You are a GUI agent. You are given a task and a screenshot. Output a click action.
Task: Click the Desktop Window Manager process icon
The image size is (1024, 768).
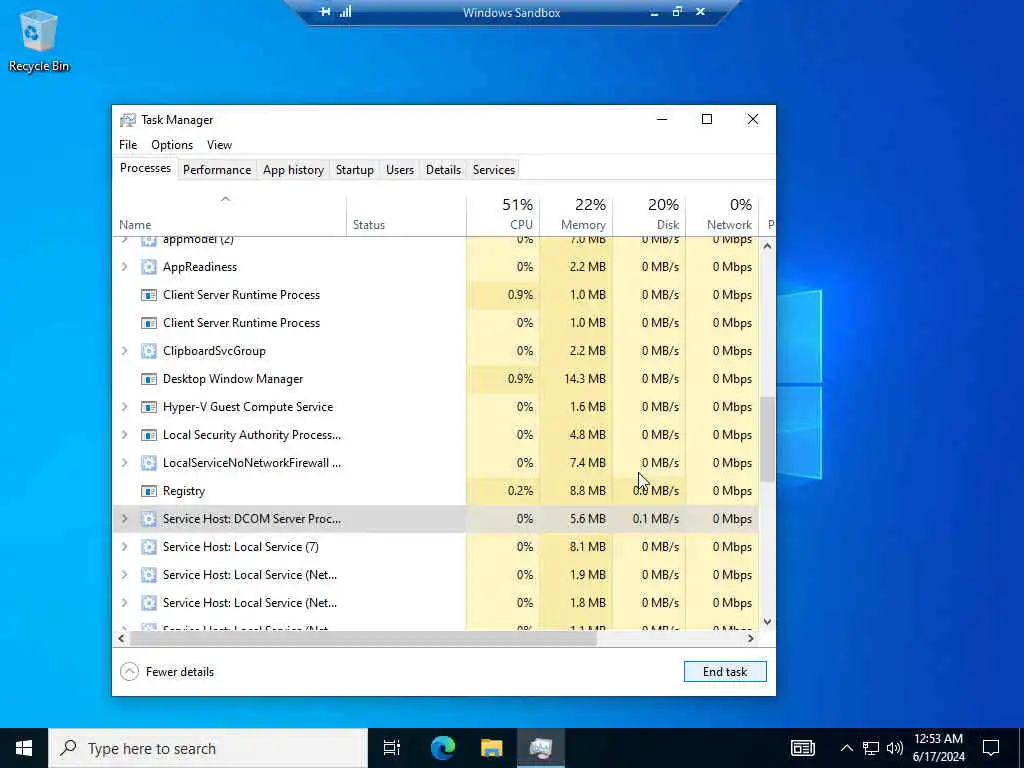pos(149,379)
